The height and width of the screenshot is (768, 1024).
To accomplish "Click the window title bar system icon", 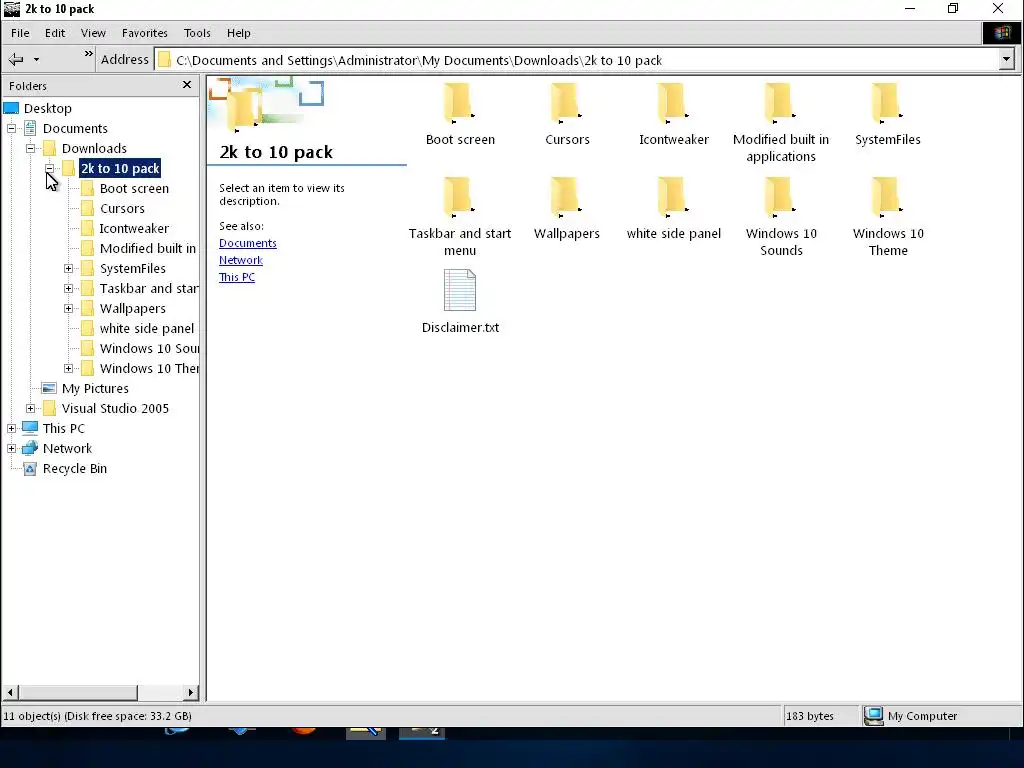I will 12,8.
